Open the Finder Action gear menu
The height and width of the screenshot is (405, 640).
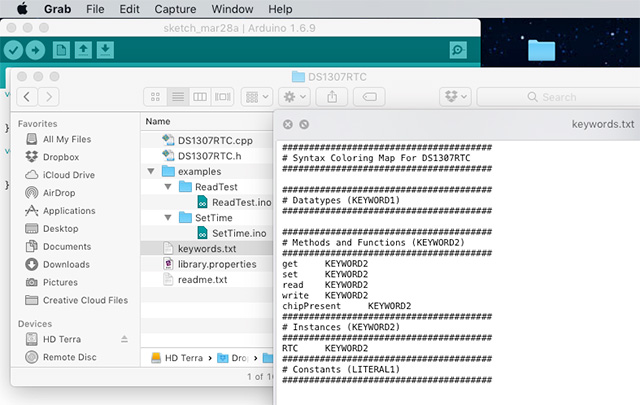pos(294,97)
